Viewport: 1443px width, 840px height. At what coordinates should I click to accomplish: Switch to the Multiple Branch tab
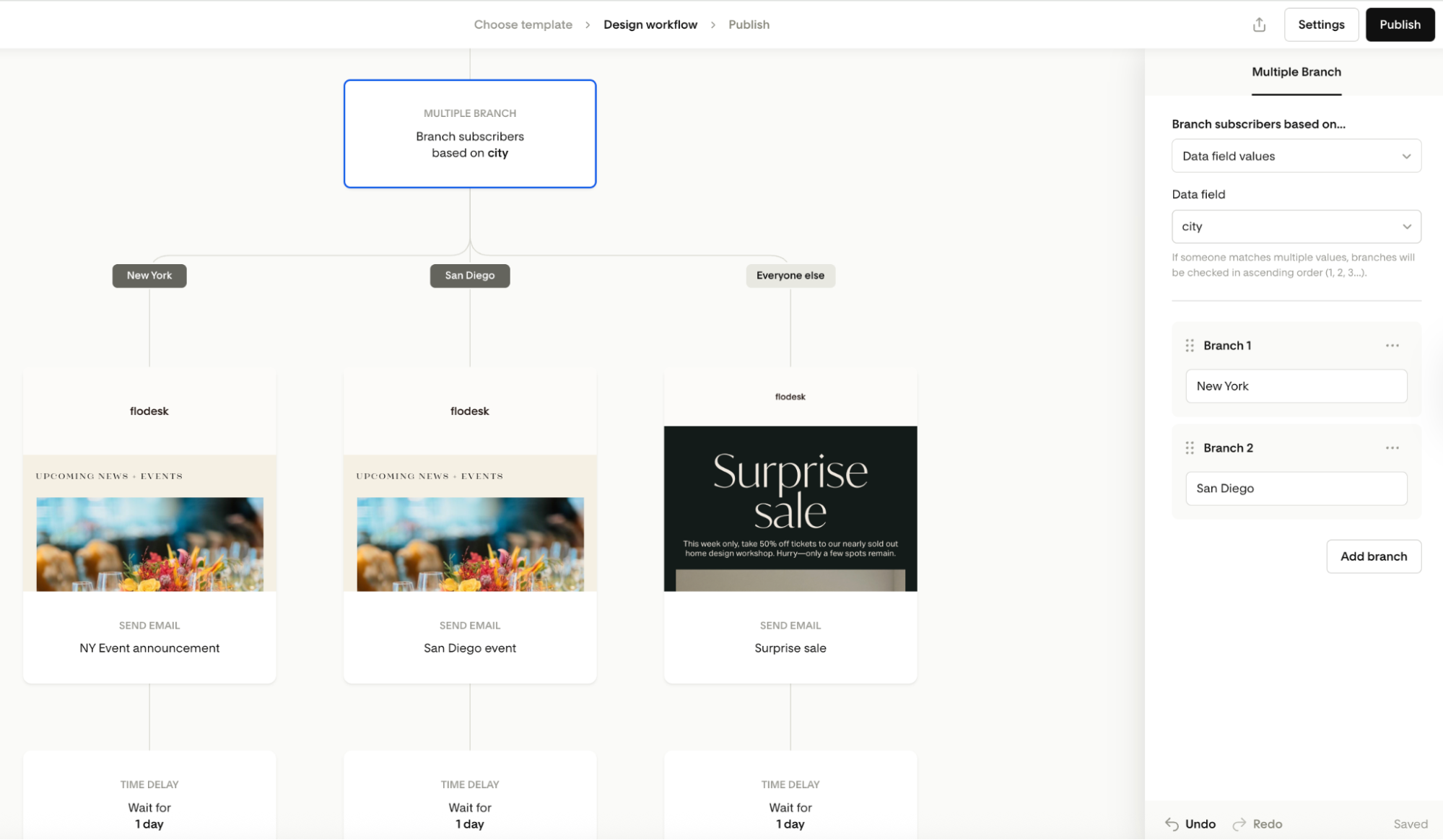(x=1296, y=72)
